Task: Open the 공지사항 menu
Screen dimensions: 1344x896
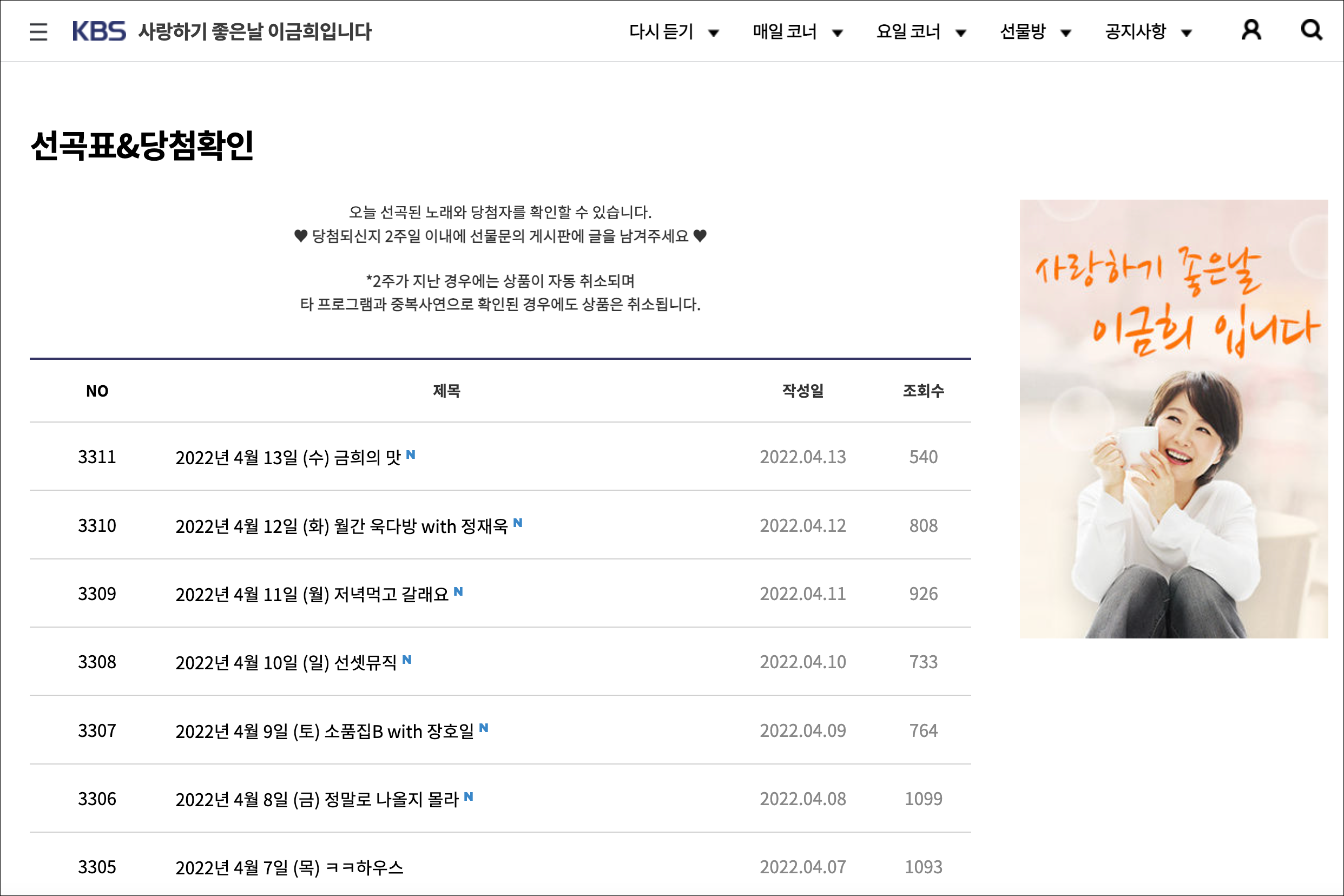Action: coord(1135,31)
